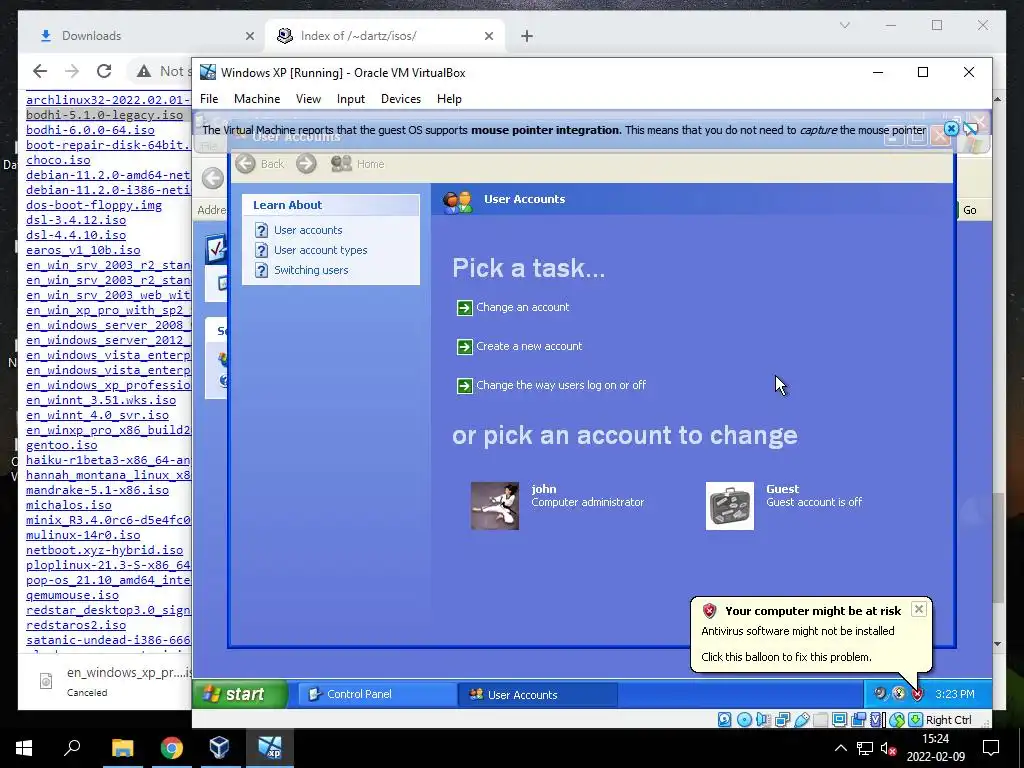Open bodhi-6.0.0-64.iso link in Chrome
Image resolution: width=1024 pixels, height=768 pixels.
point(90,129)
